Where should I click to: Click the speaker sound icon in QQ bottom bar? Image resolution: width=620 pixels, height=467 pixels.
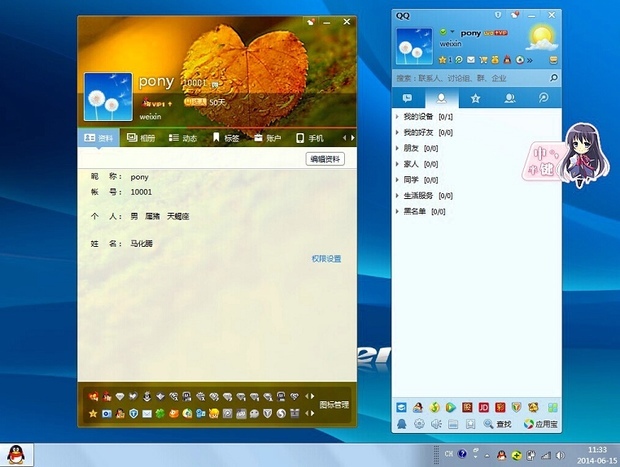(436, 424)
